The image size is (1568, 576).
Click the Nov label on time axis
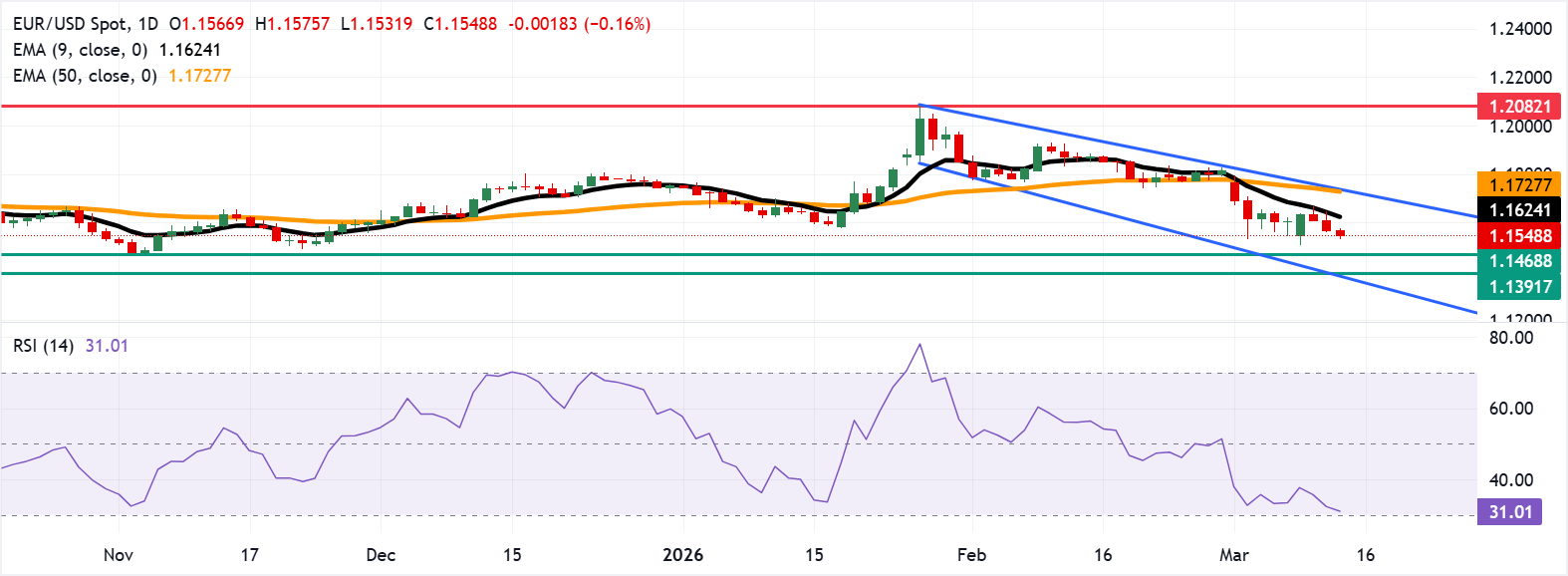click(x=118, y=555)
